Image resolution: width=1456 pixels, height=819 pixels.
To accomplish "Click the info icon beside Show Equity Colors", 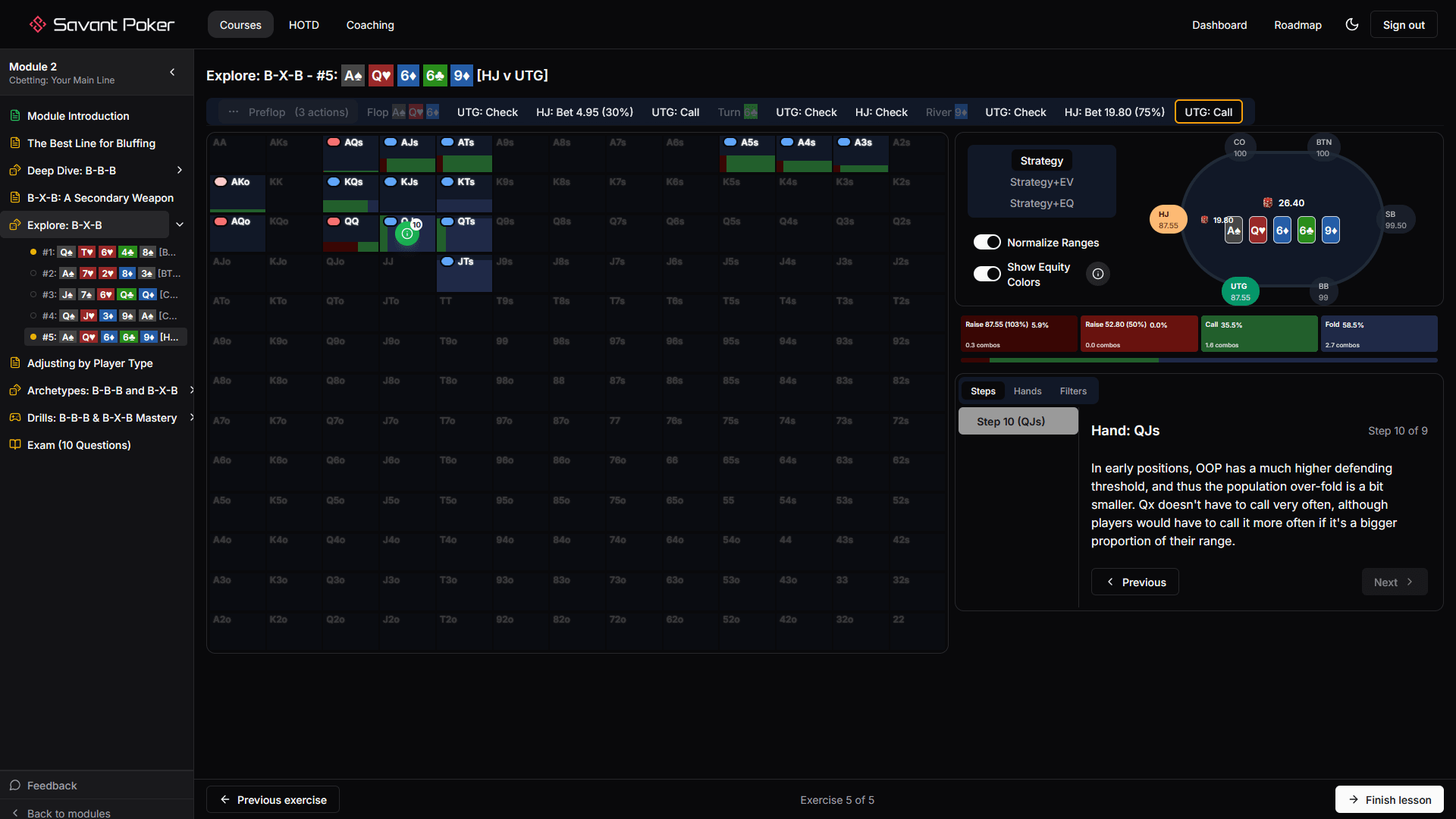I will tap(1097, 274).
